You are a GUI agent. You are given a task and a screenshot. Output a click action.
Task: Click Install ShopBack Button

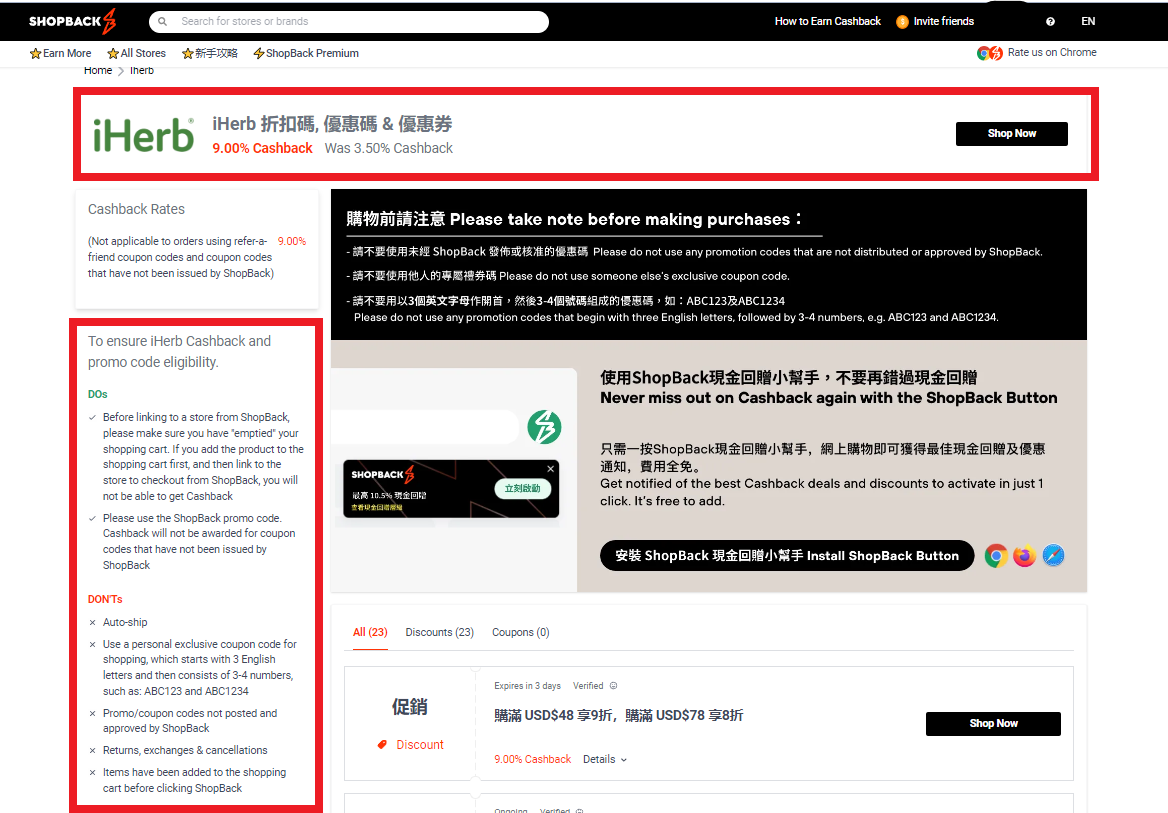coord(787,556)
